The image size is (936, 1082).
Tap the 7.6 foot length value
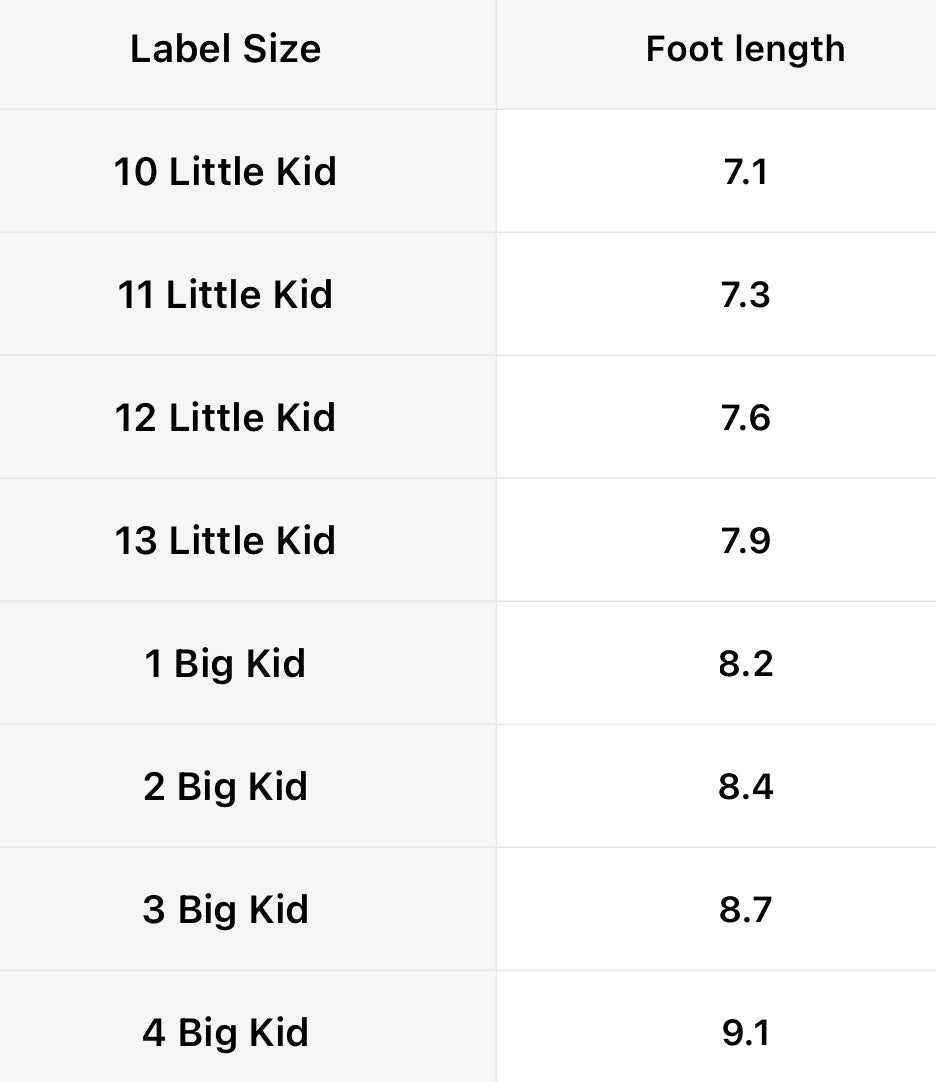click(745, 418)
